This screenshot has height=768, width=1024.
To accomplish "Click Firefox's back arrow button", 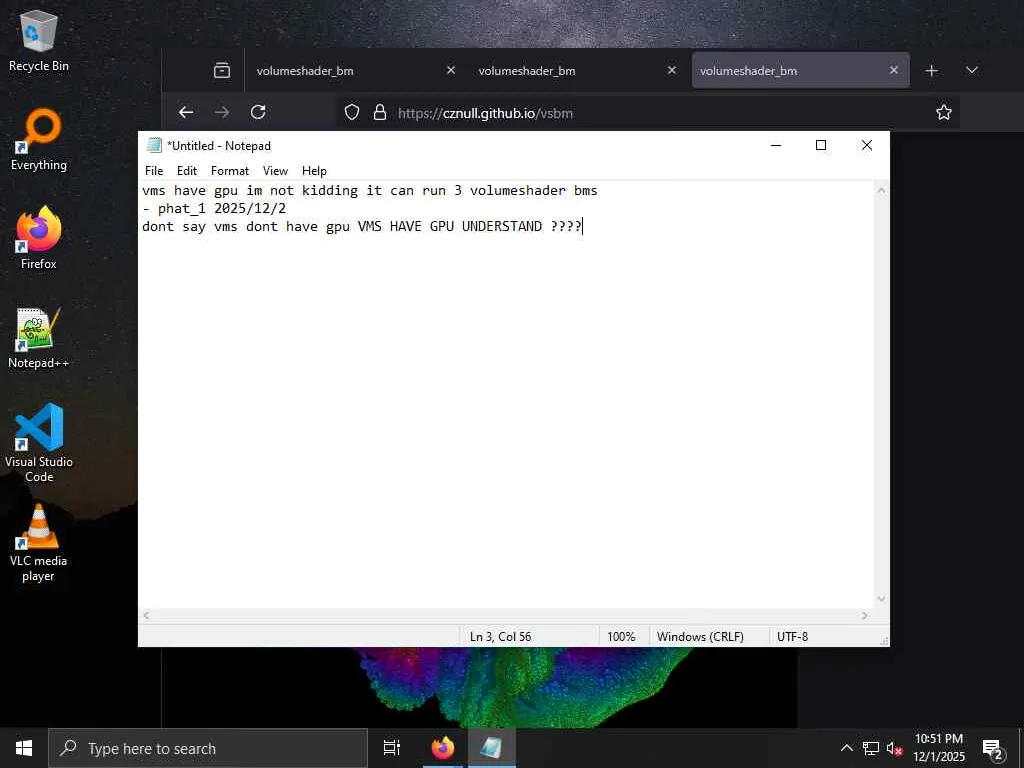I will coord(186,112).
